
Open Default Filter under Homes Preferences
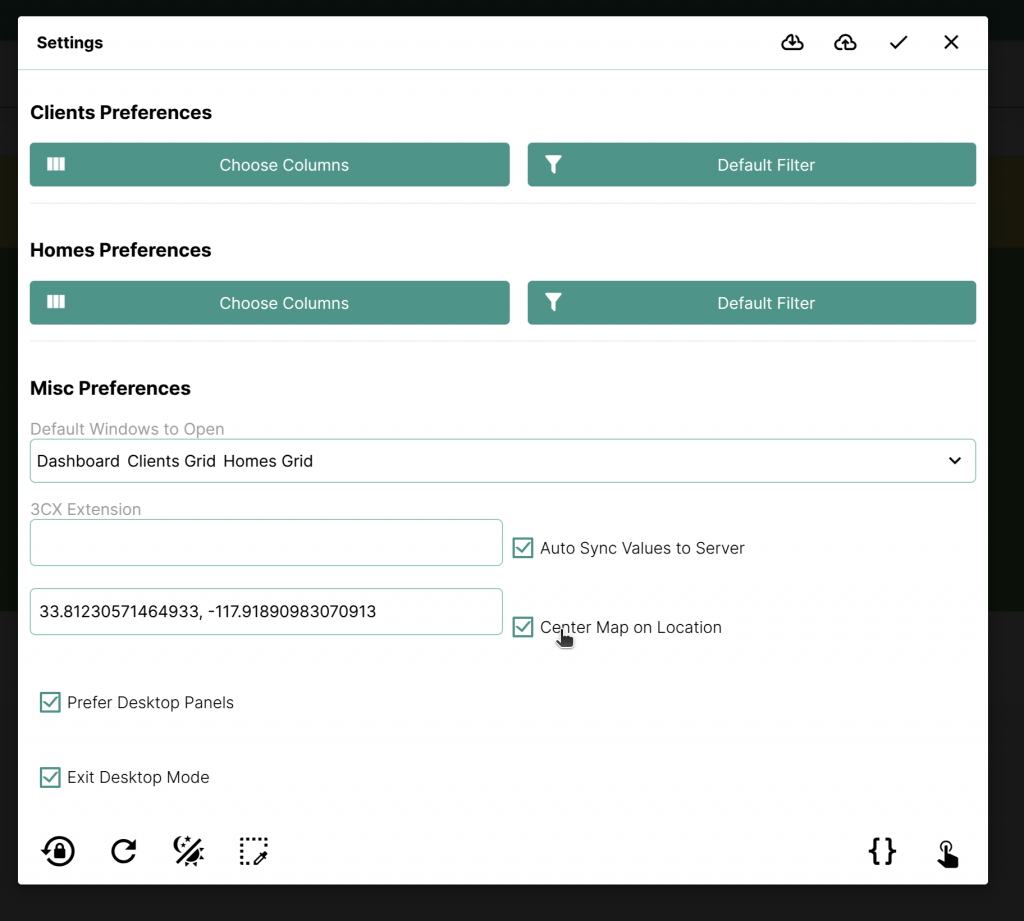(751, 303)
